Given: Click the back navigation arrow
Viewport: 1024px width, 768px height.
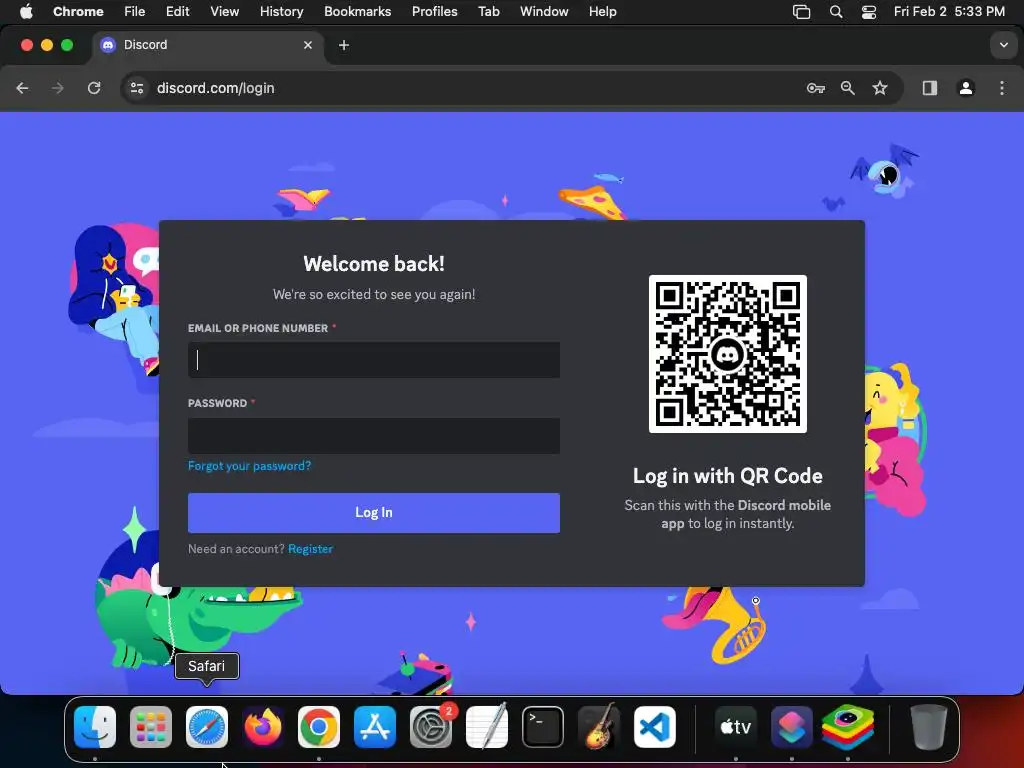Looking at the screenshot, I should [x=22, y=88].
